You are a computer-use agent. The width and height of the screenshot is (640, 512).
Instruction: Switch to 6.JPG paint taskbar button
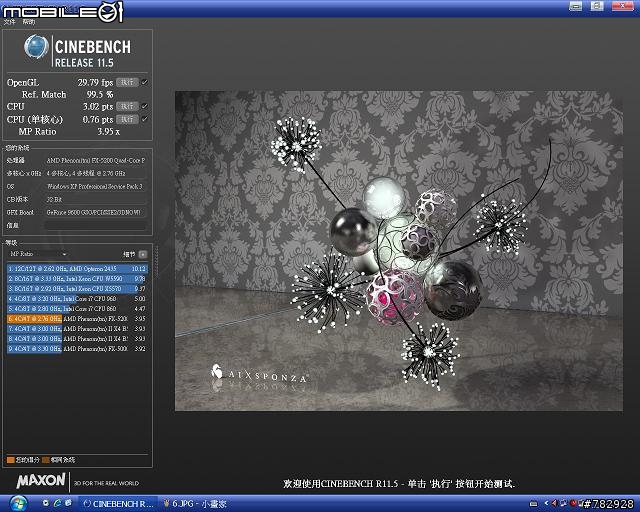coord(195,504)
